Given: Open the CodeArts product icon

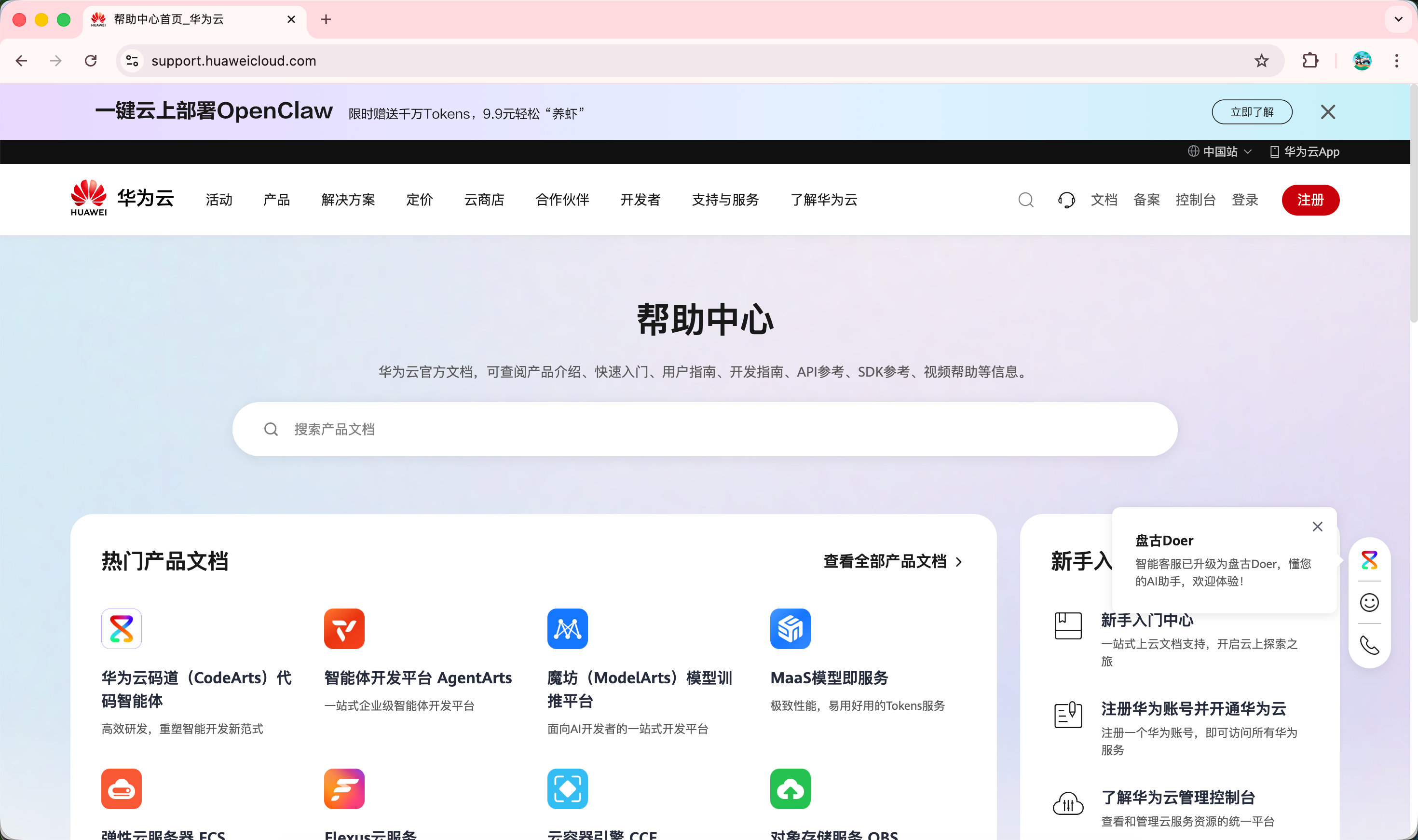Looking at the screenshot, I should pos(121,629).
